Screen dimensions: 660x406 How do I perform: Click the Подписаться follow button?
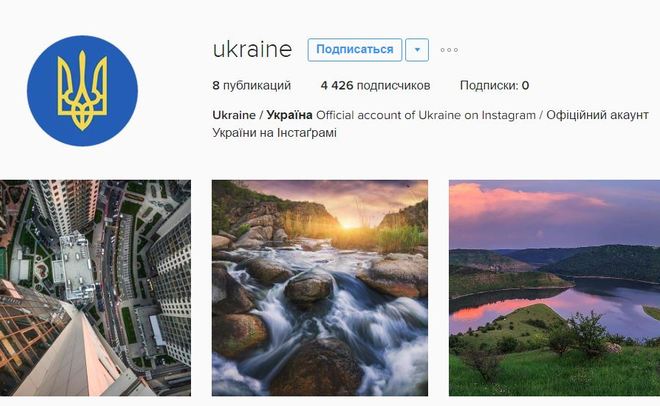pyautogui.click(x=355, y=50)
